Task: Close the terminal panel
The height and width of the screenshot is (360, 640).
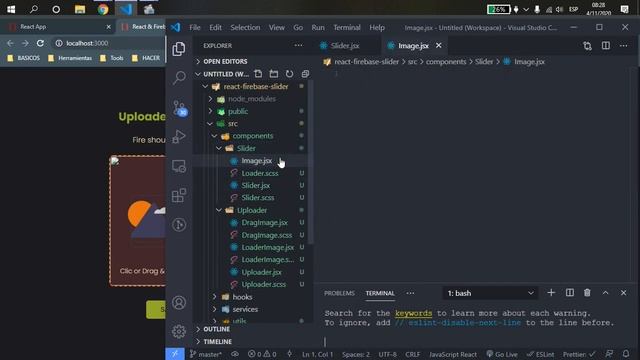Action: point(623,293)
